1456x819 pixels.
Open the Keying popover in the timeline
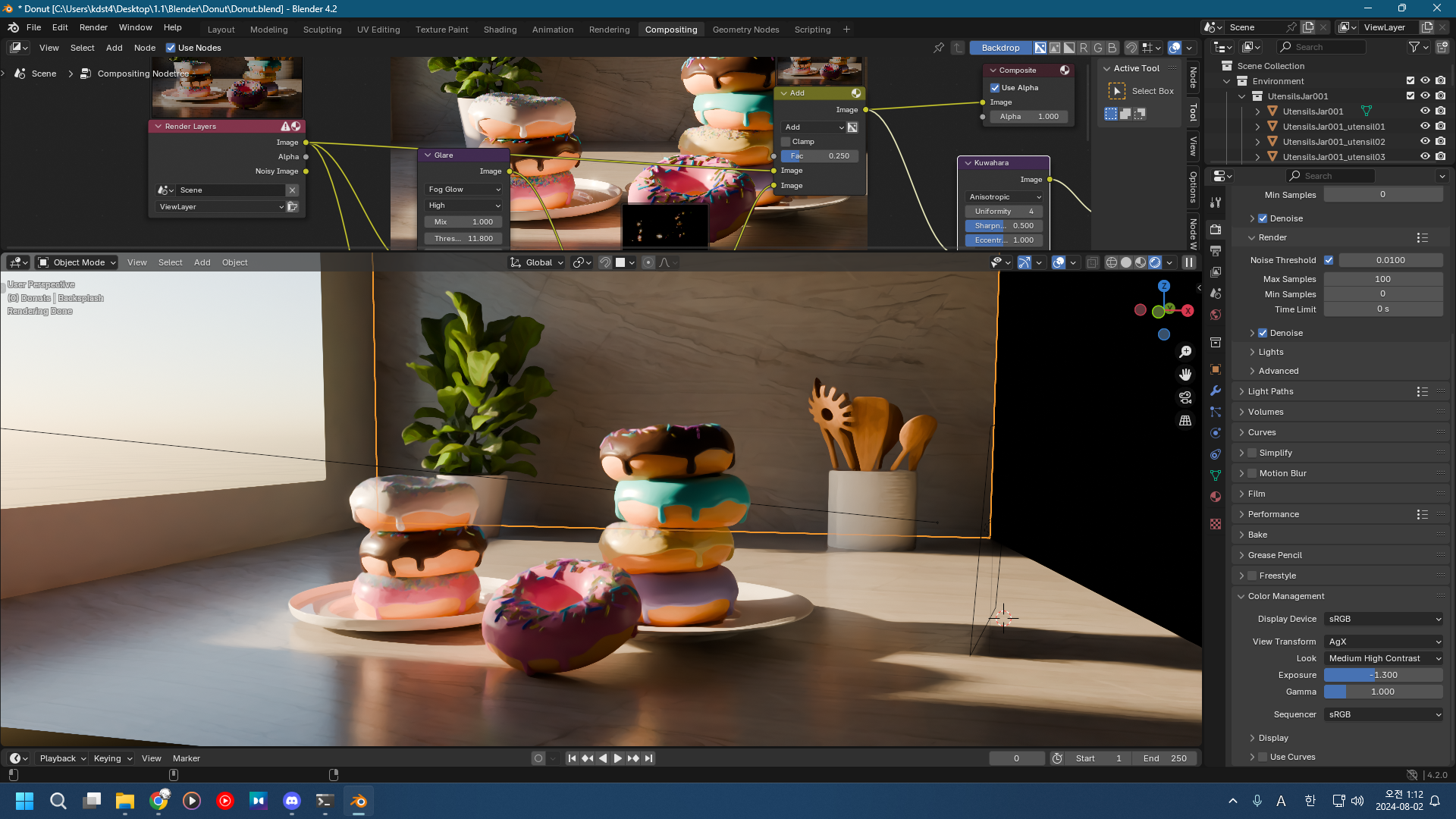coord(112,758)
